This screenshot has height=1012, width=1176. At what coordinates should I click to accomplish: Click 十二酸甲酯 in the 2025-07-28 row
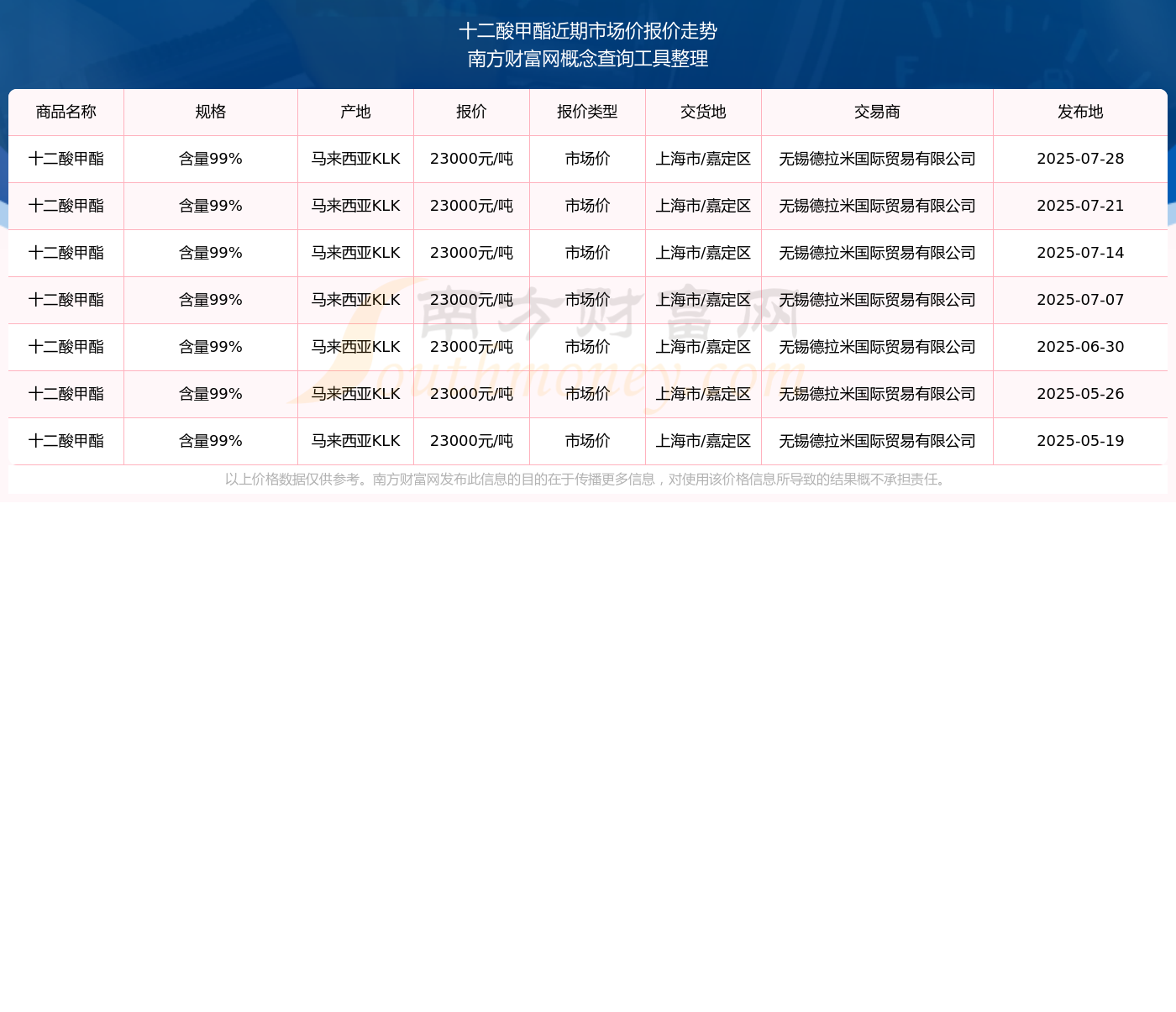(x=66, y=159)
